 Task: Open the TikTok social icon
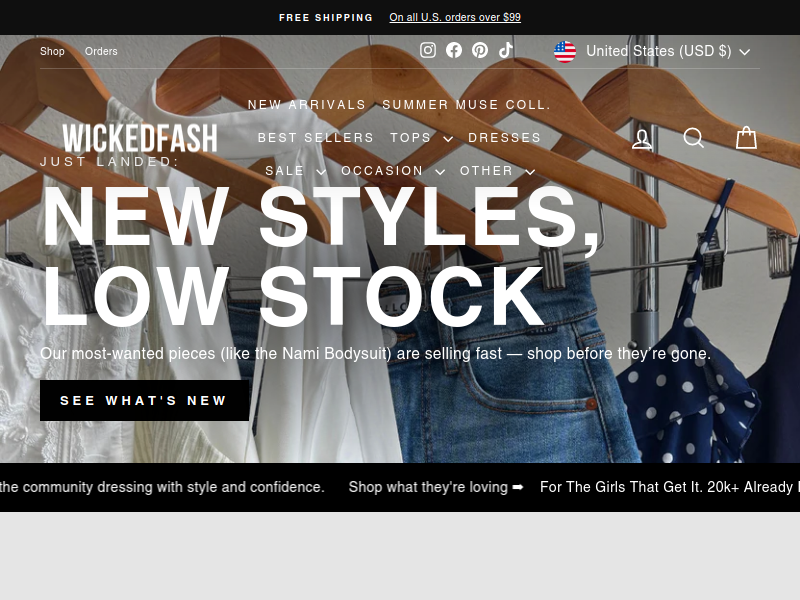click(506, 50)
